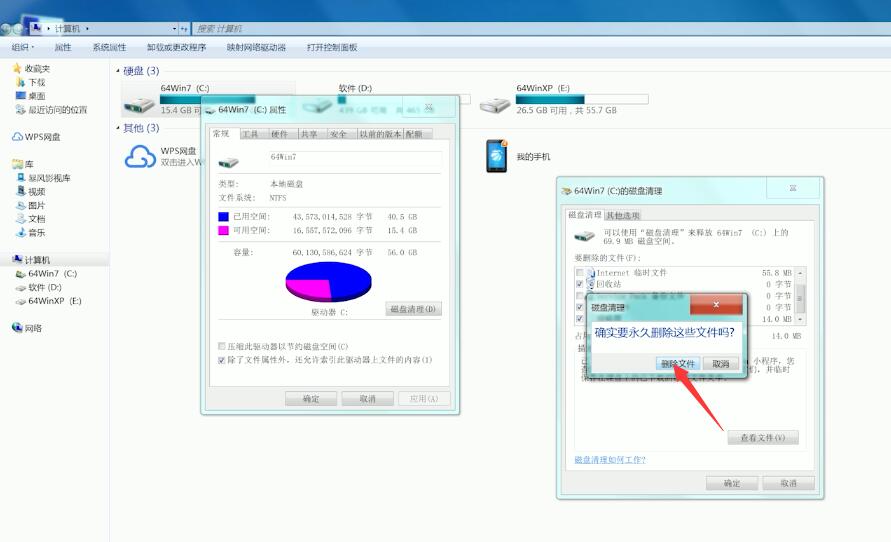Select the 库 libraries node in sidebar
Viewport: 891px width, 542px height.
pos(23,164)
